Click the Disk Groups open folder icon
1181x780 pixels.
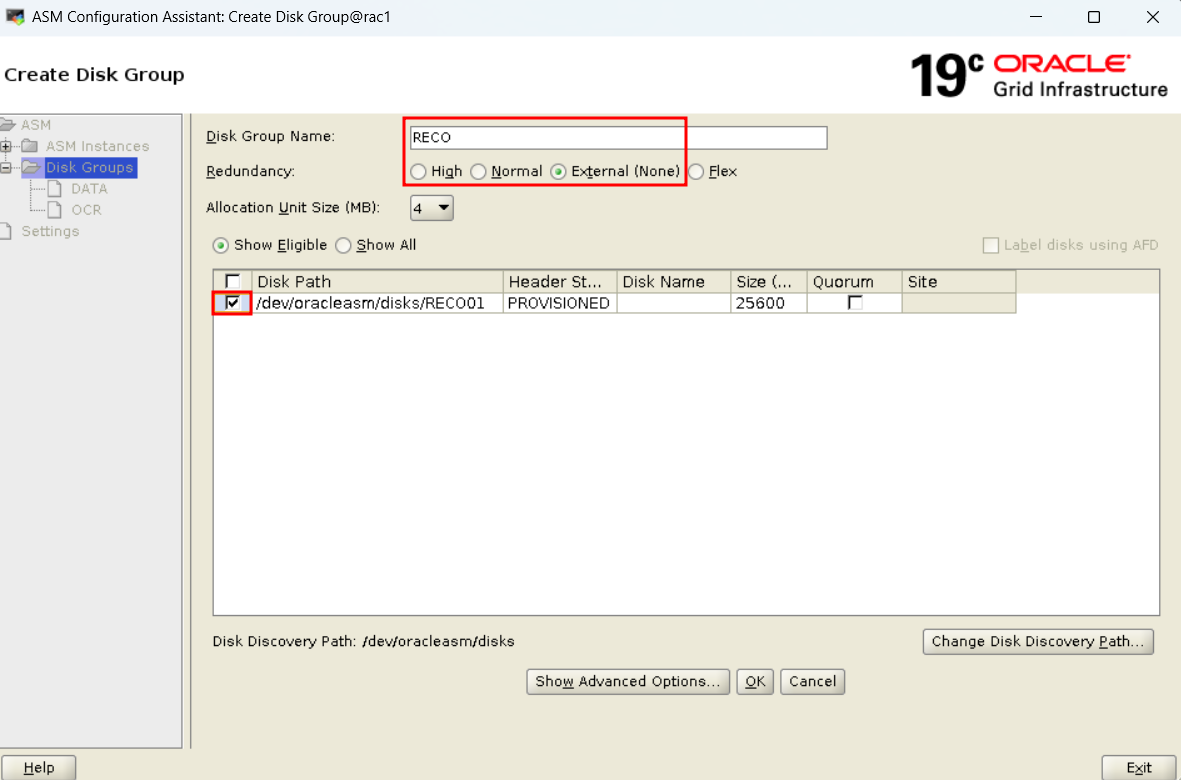pos(32,167)
